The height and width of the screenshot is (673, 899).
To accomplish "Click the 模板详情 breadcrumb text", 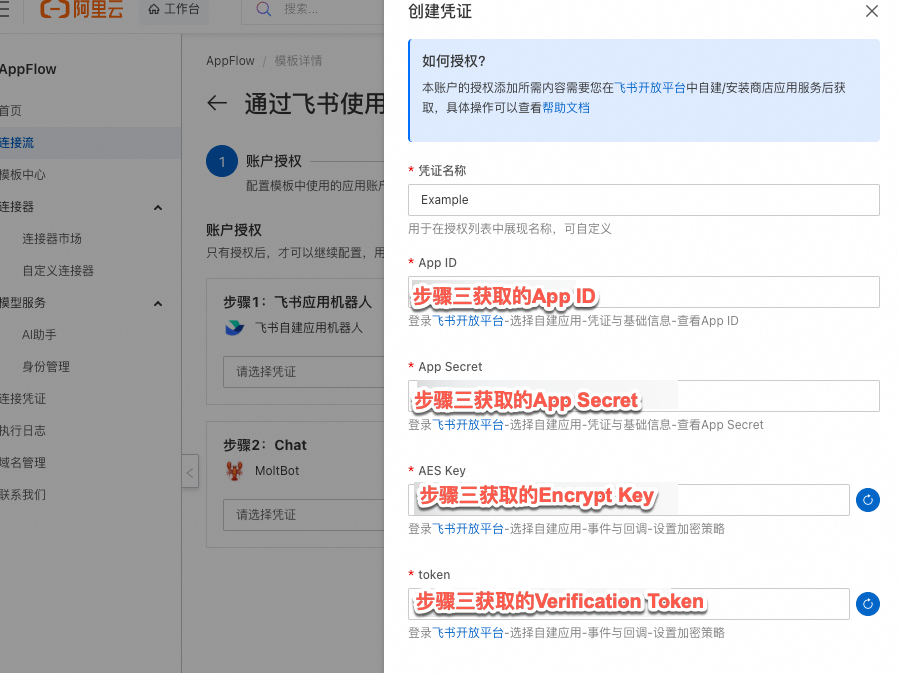I will pos(298,61).
